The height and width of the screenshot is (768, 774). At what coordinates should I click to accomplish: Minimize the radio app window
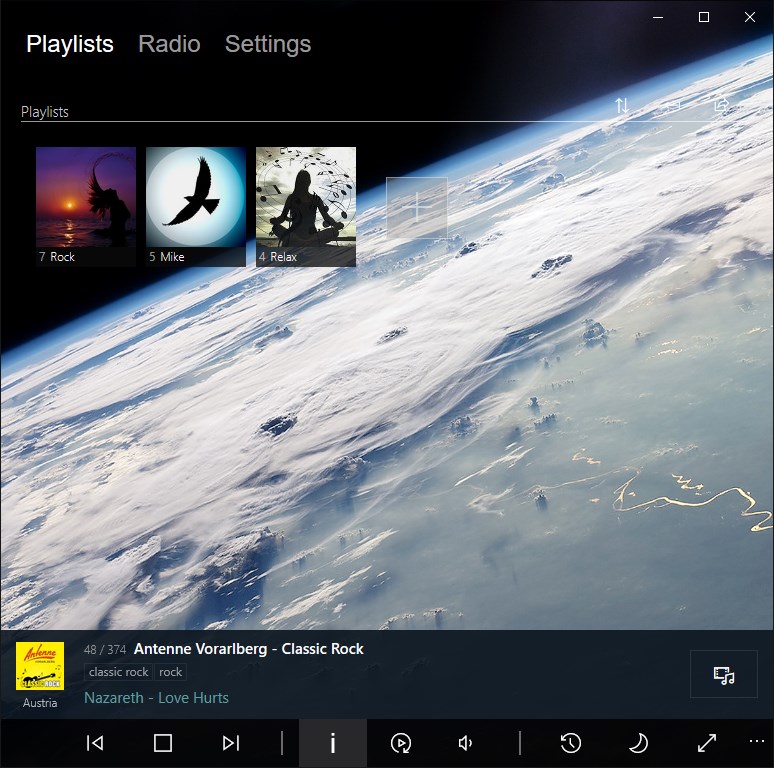pyautogui.click(x=658, y=17)
